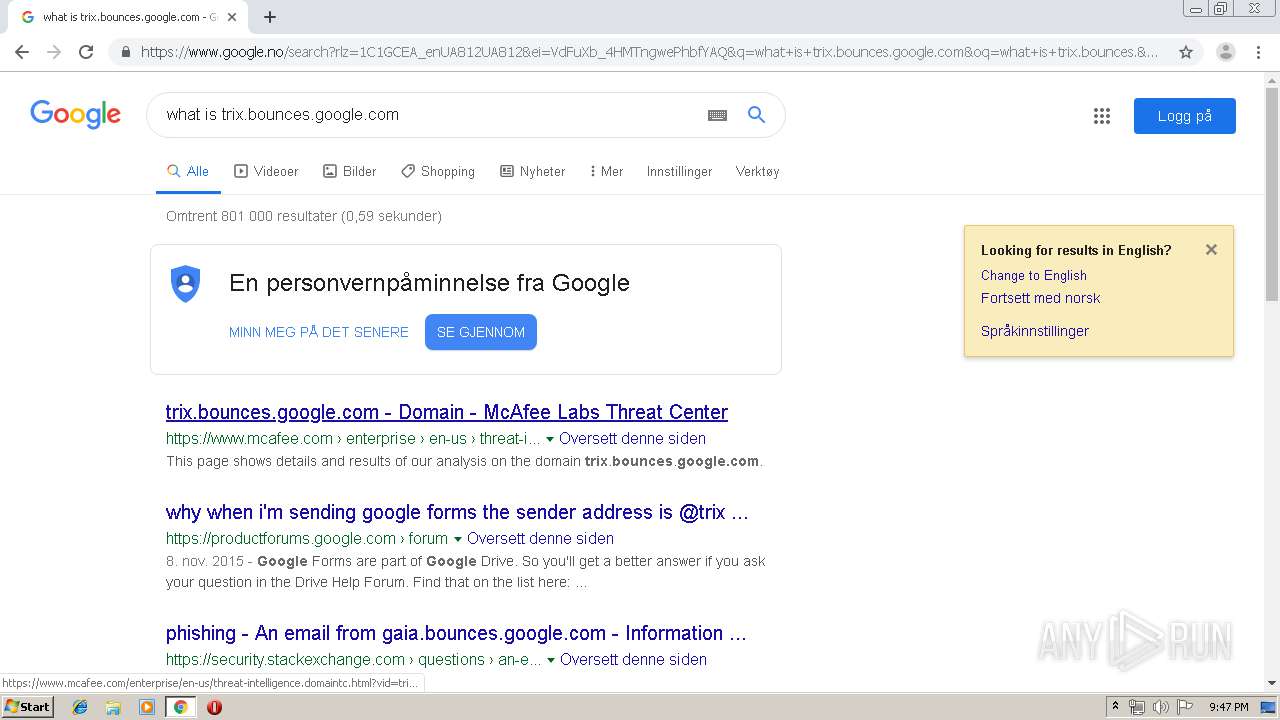Click the privacy shield icon
The height and width of the screenshot is (720, 1280).
(185, 283)
